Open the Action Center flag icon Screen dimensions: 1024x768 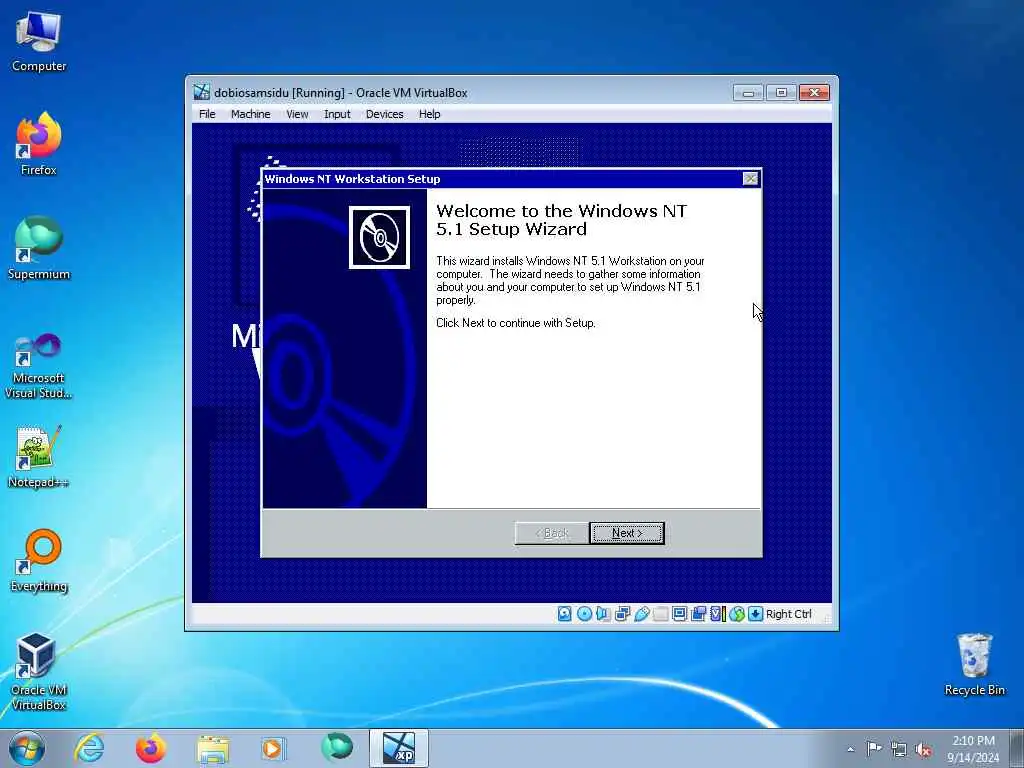873,749
